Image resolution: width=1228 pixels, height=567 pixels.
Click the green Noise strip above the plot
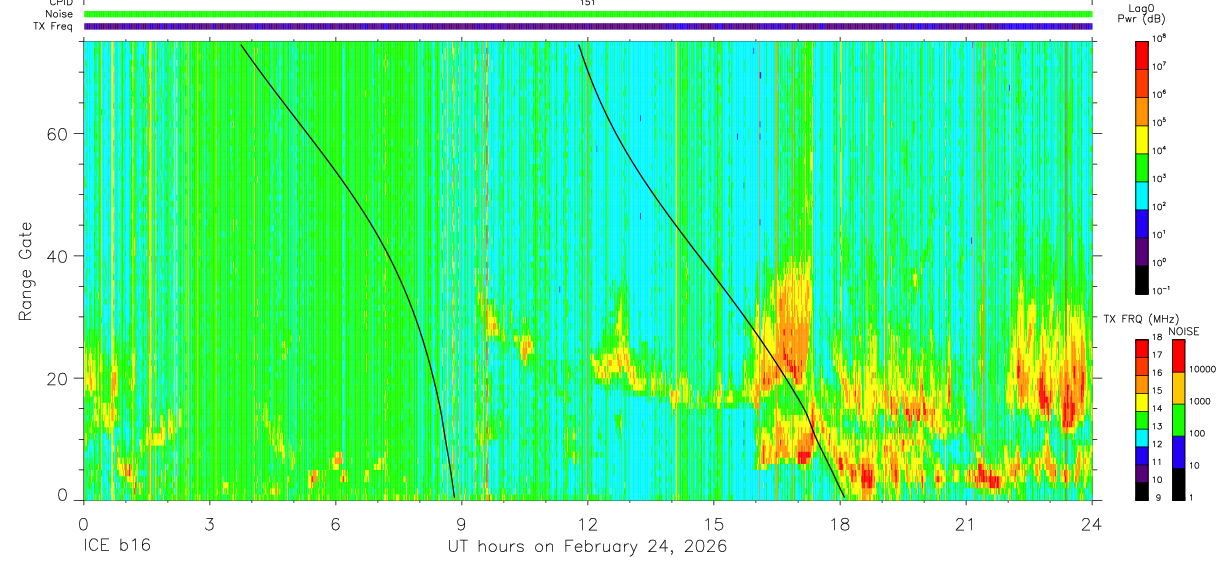(x=588, y=14)
